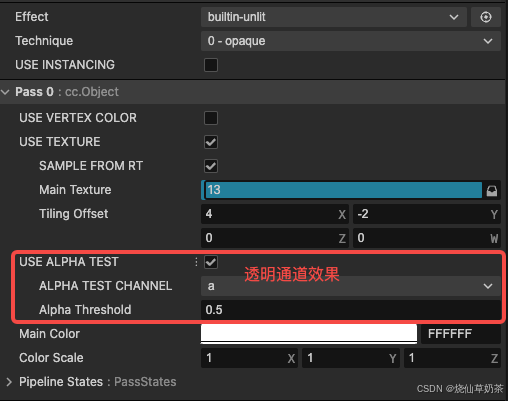Open the Effect builtin-unlit dropdown
The height and width of the screenshot is (401, 508).
click(x=334, y=17)
